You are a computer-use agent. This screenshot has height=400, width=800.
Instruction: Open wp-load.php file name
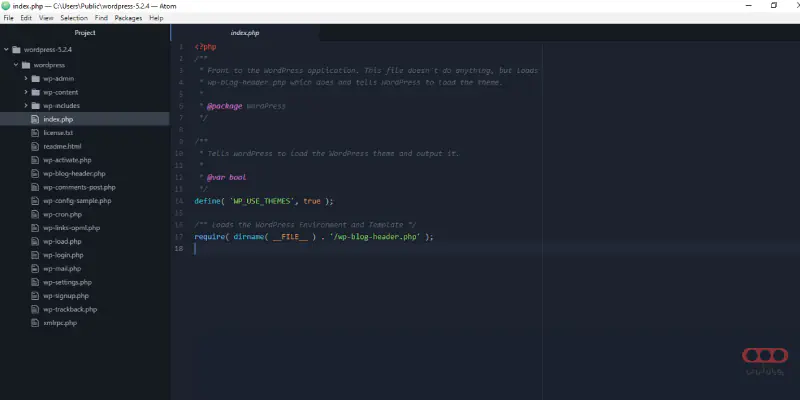click(62, 241)
